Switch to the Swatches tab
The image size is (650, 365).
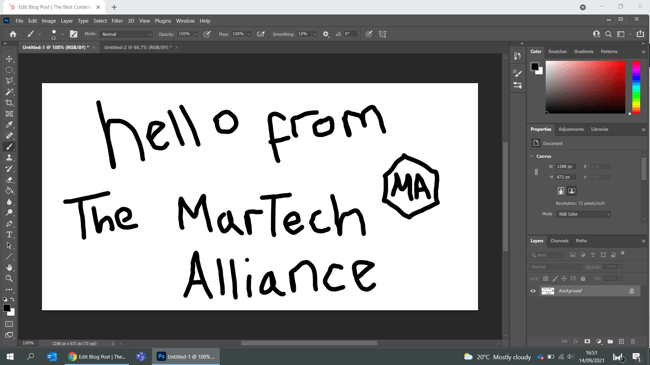click(557, 51)
